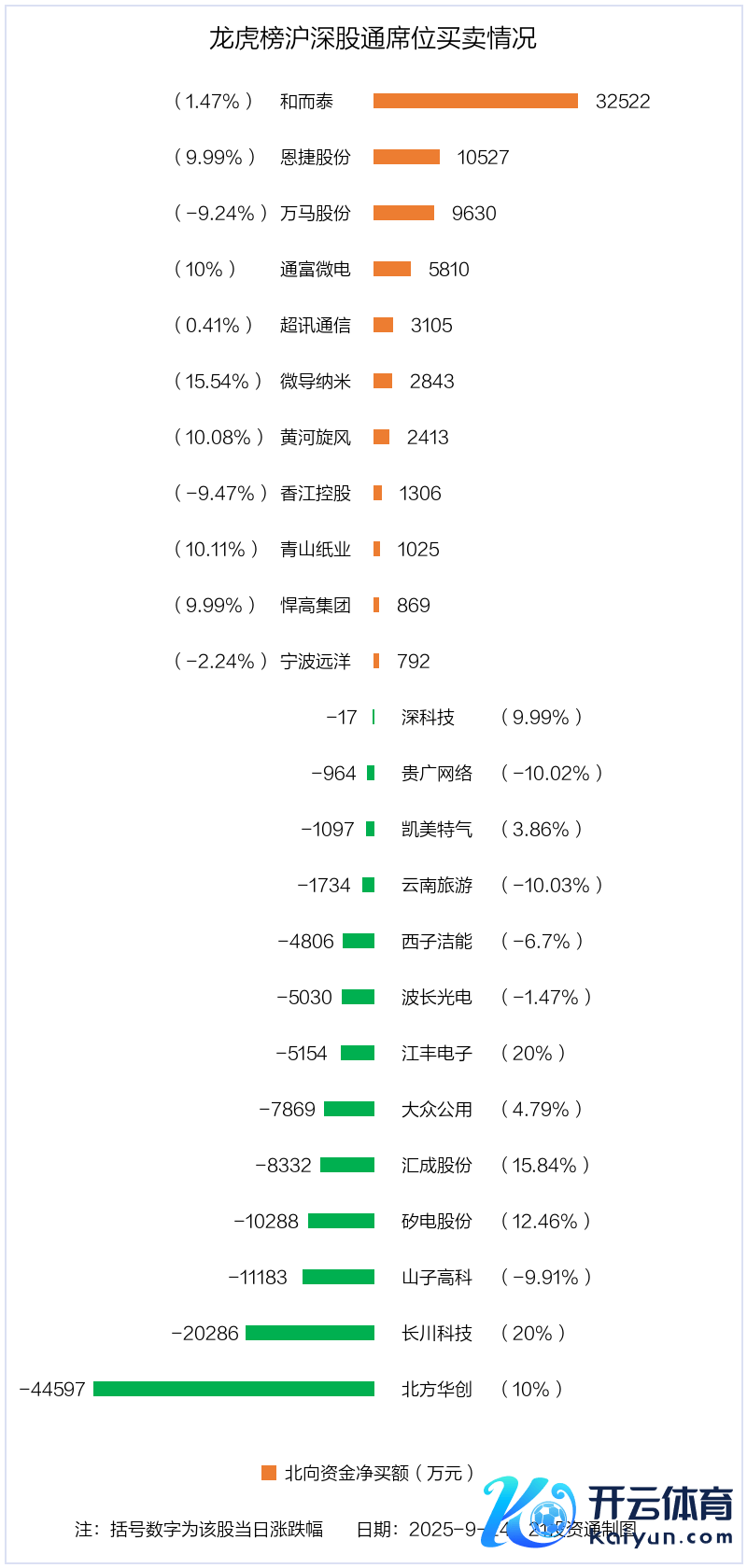Select the -44597 value label
Screen dimensions: 747x1568
(52, 1389)
